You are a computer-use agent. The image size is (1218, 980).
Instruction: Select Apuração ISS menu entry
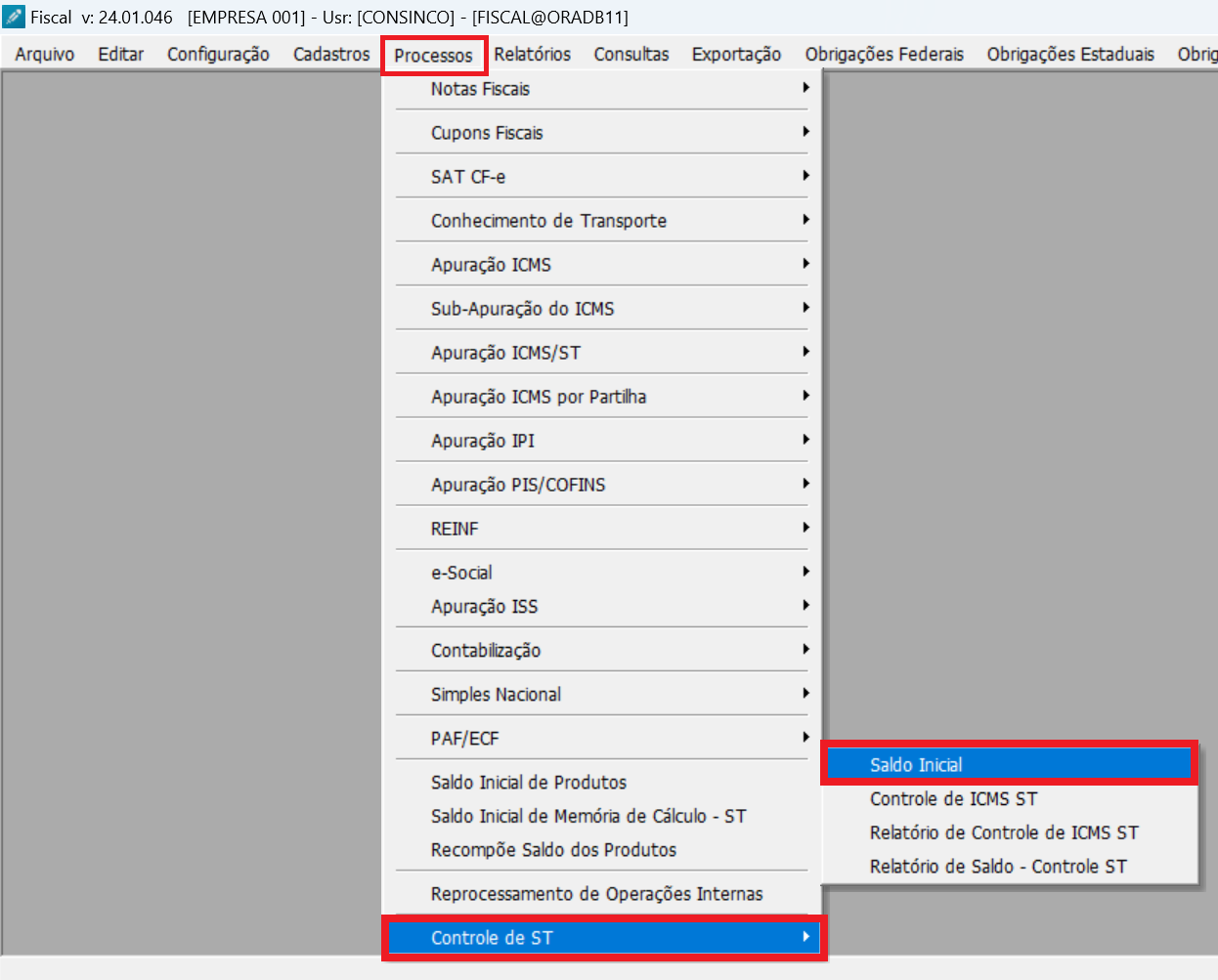(602, 607)
